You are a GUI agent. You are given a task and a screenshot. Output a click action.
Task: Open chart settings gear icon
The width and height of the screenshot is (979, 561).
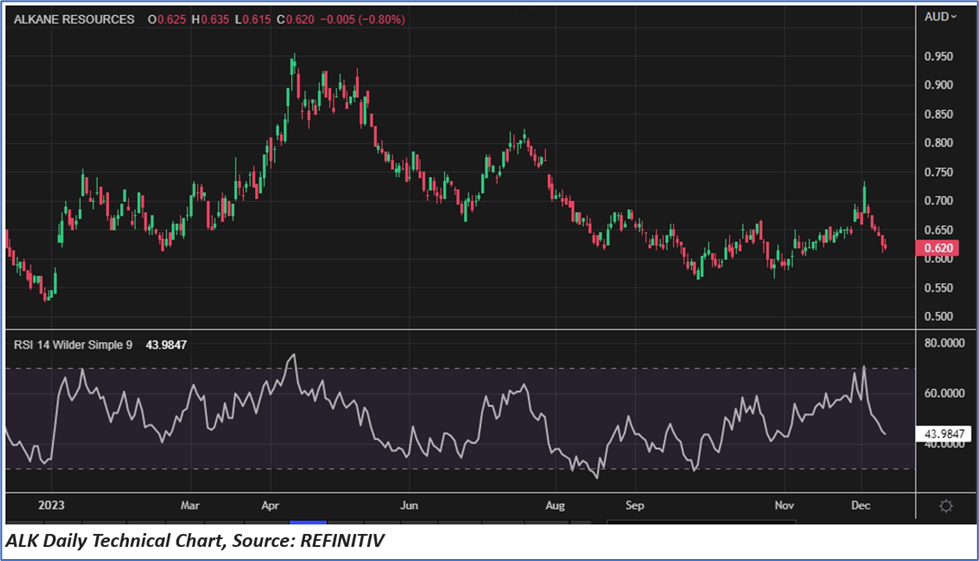(x=946, y=505)
